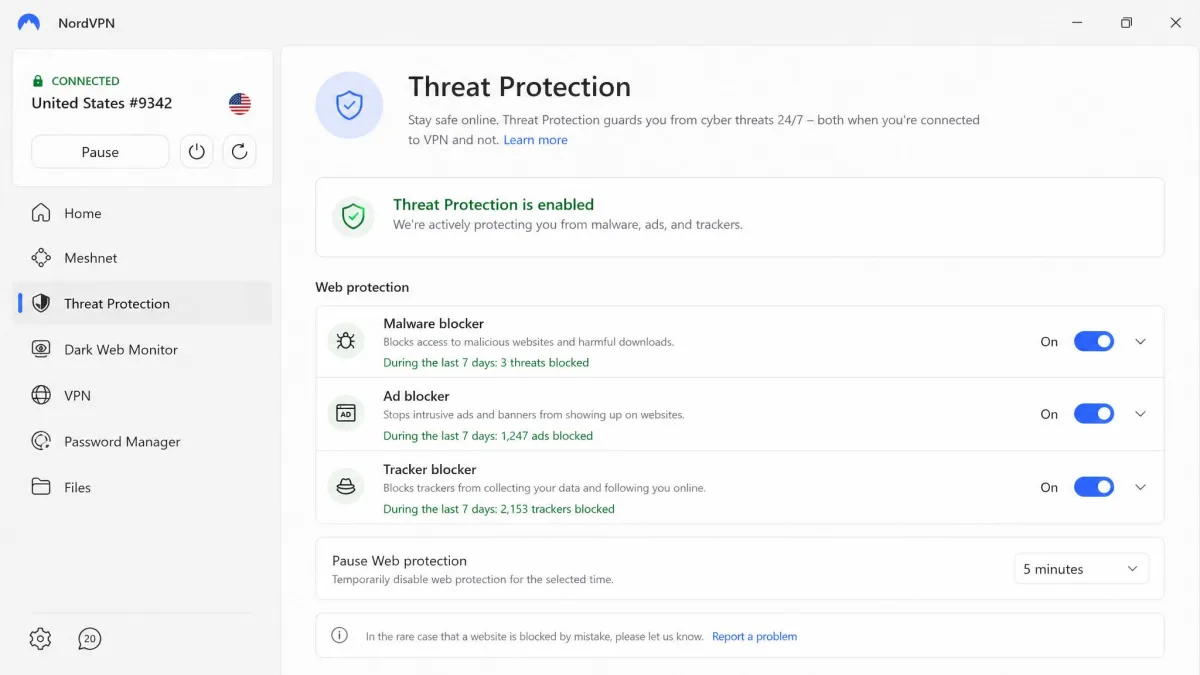The height and width of the screenshot is (675, 1200).
Task: Click the Pause Web protection label
Action: (399, 561)
